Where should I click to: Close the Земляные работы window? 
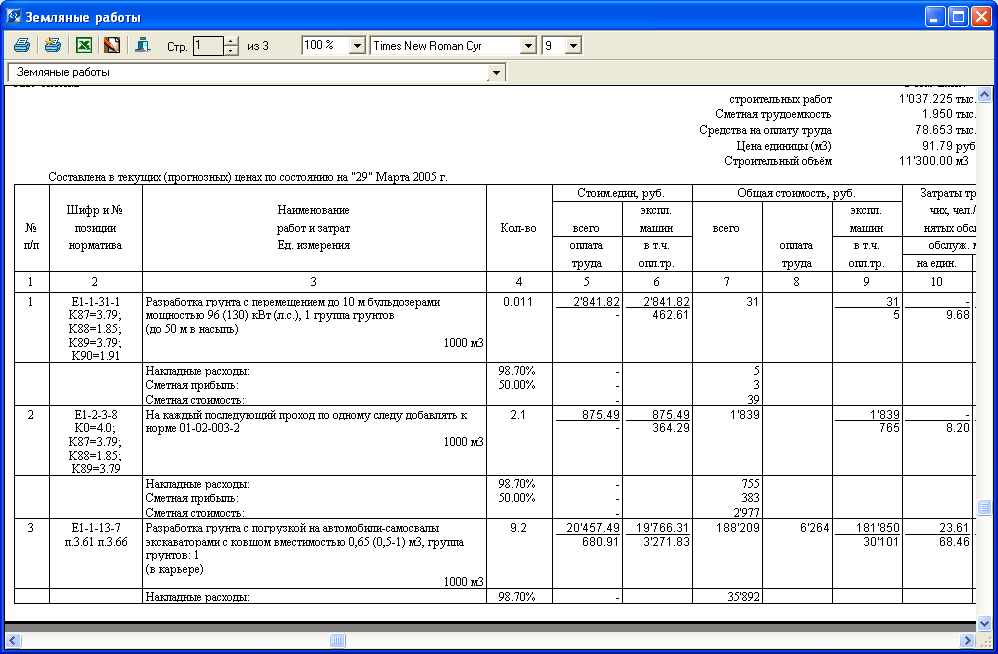(x=981, y=17)
